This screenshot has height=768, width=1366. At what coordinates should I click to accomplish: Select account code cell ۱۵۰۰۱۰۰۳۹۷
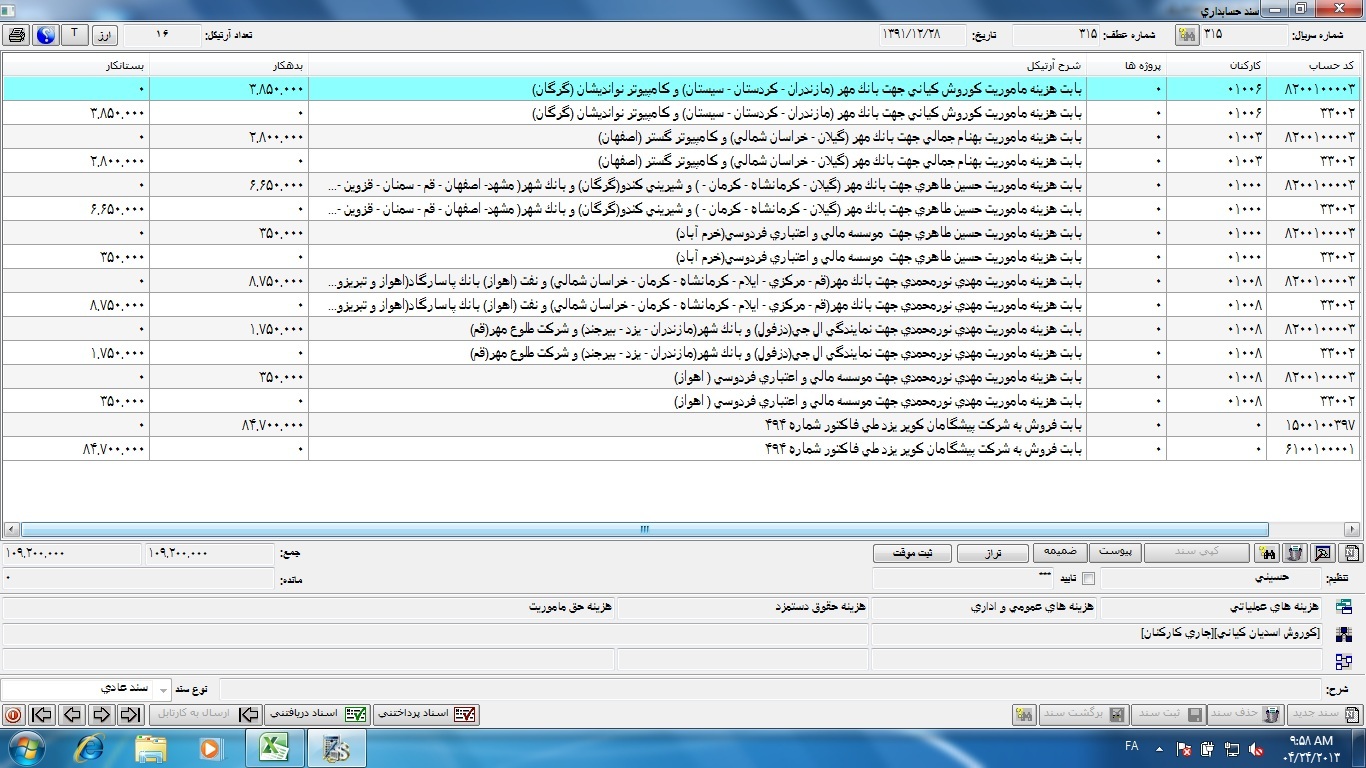tap(1316, 425)
